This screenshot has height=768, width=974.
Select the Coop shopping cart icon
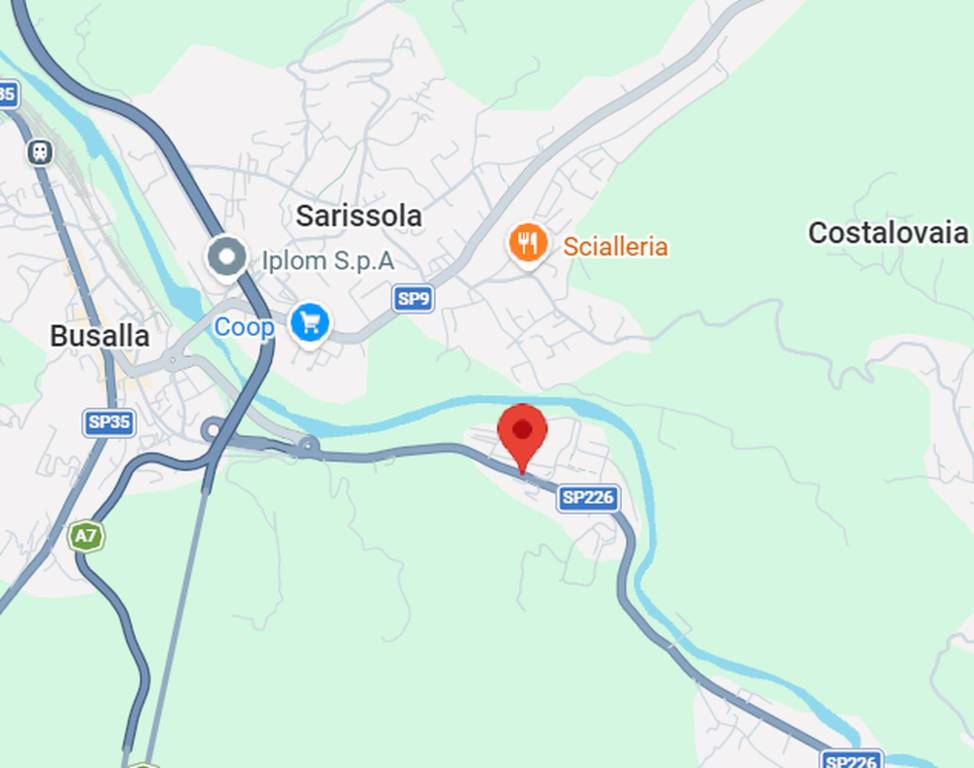coord(310,323)
